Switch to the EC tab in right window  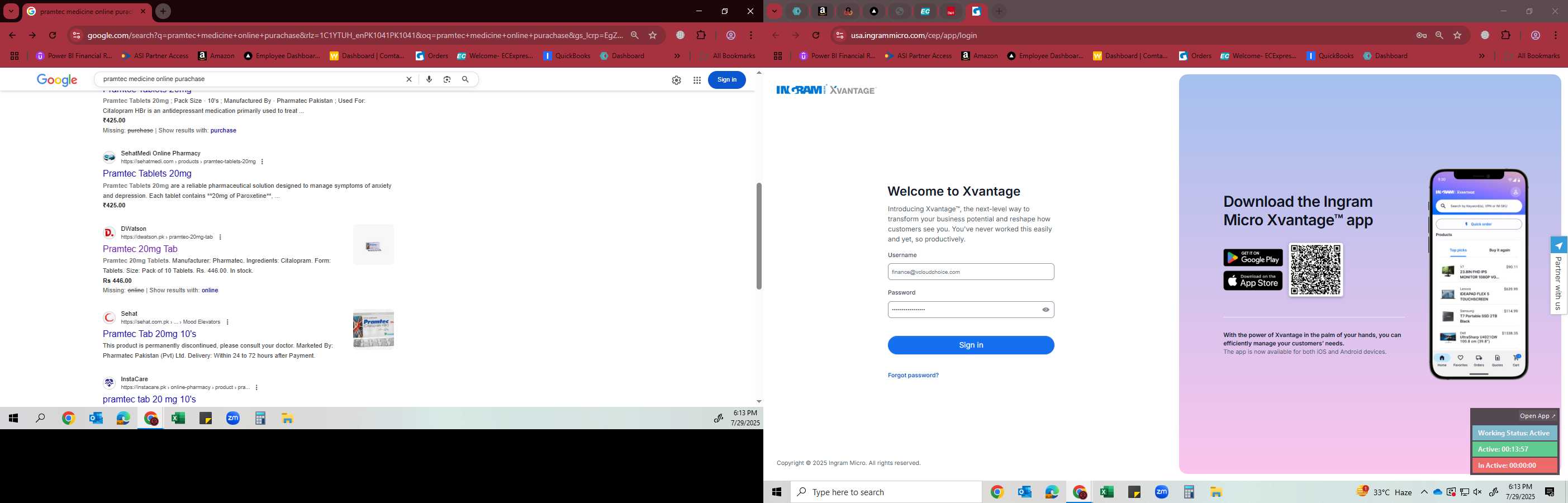925,11
